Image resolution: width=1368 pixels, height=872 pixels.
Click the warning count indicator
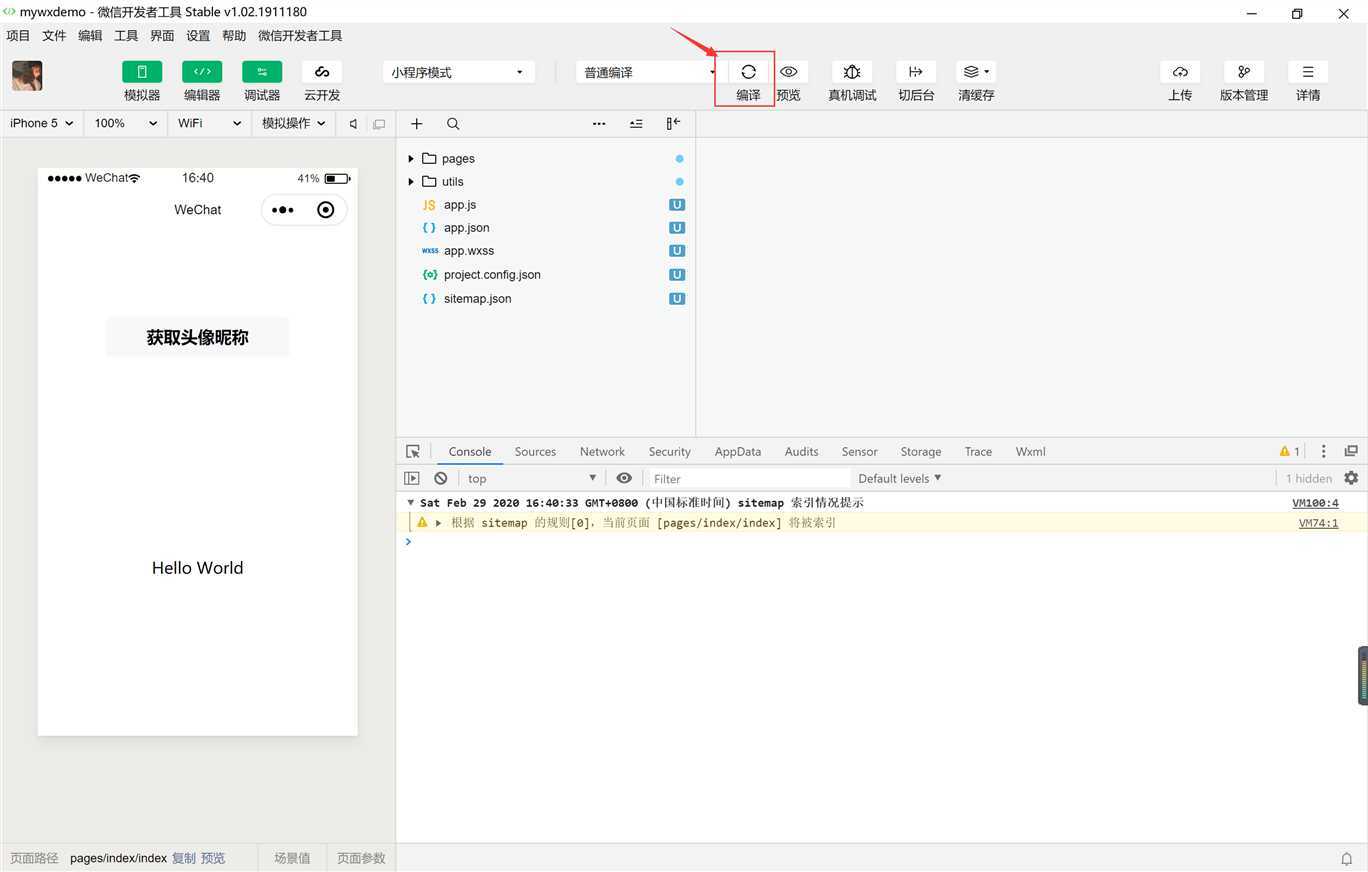coord(1289,452)
